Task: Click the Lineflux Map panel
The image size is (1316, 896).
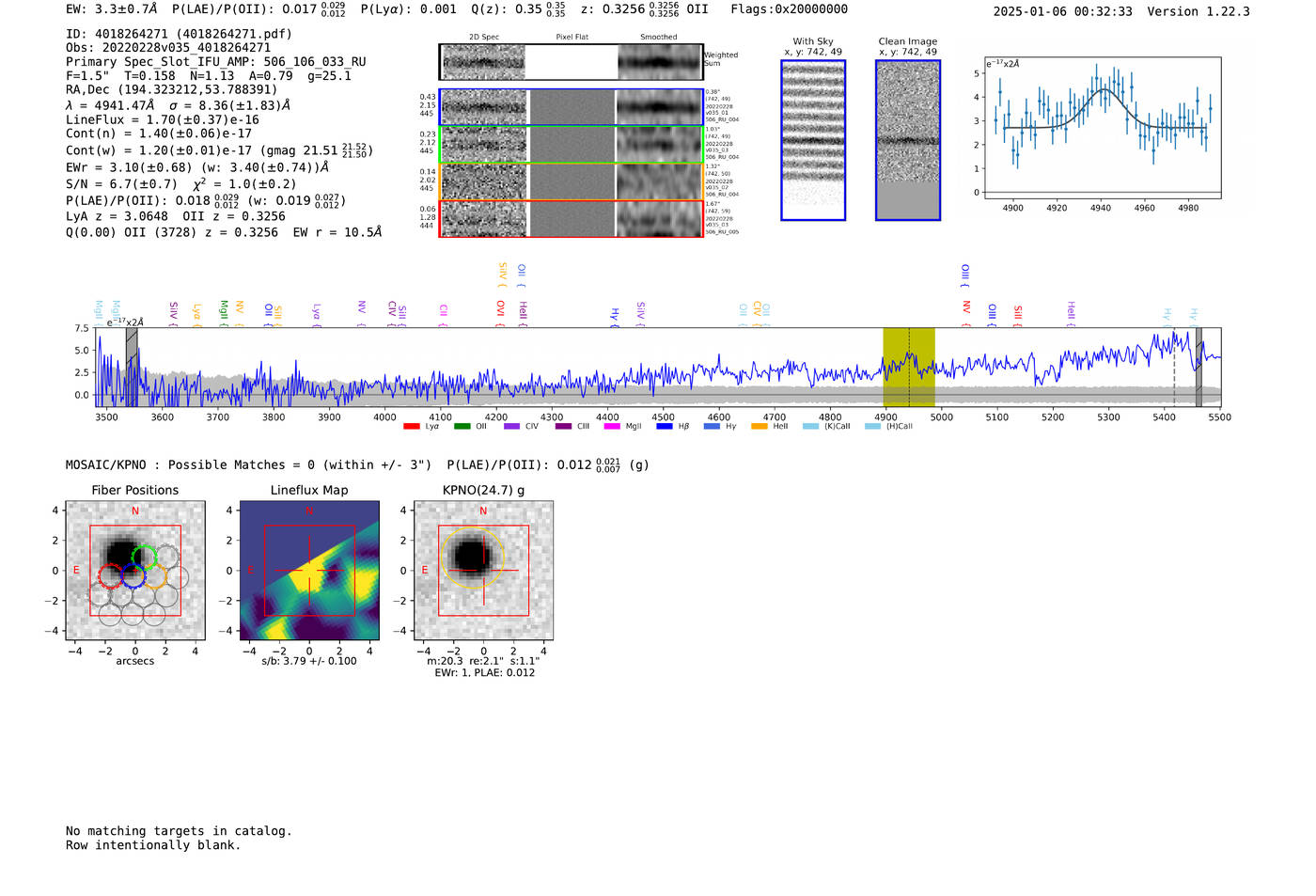Action: (x=309, y=570)
